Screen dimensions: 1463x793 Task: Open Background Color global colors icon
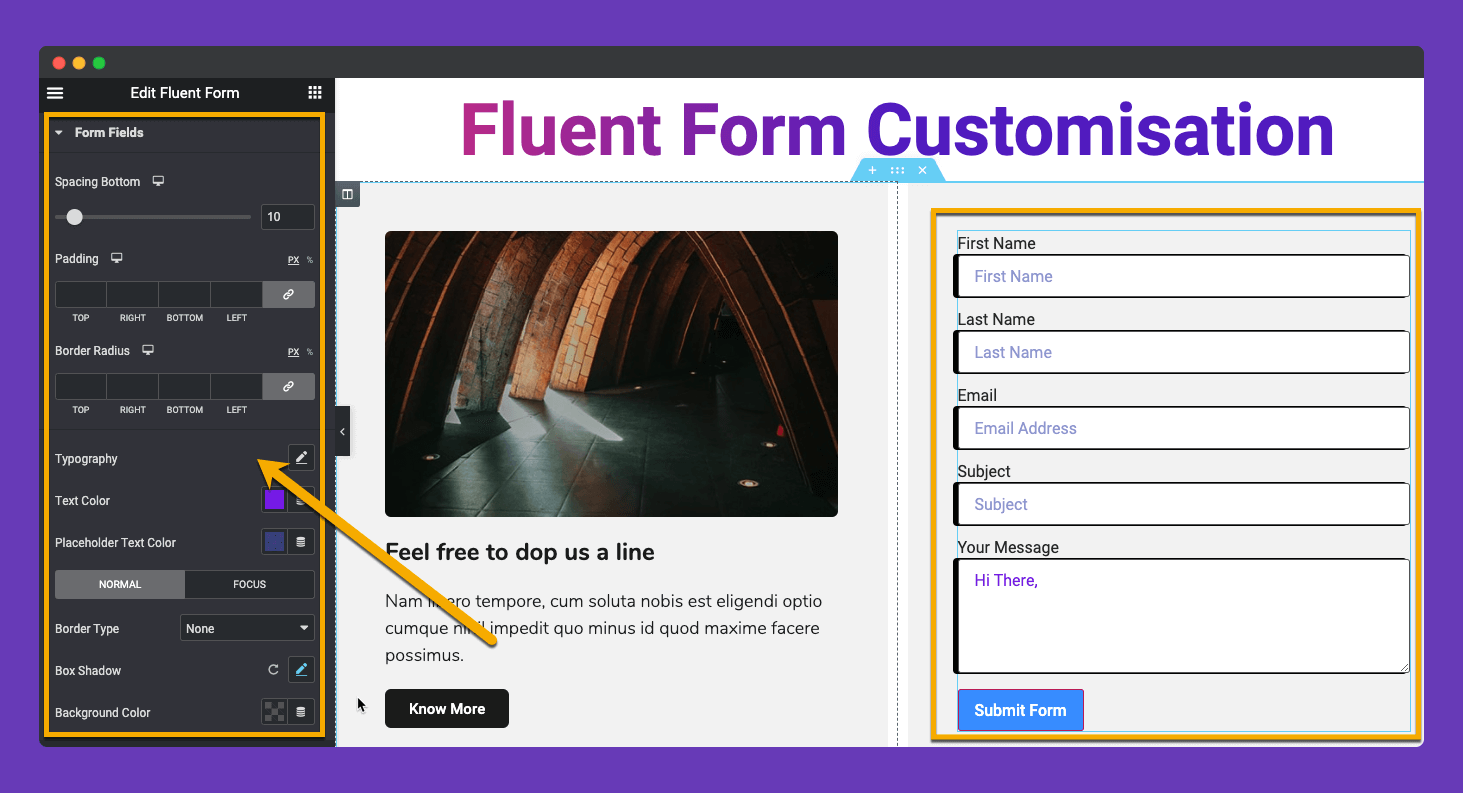coord(301,712)
